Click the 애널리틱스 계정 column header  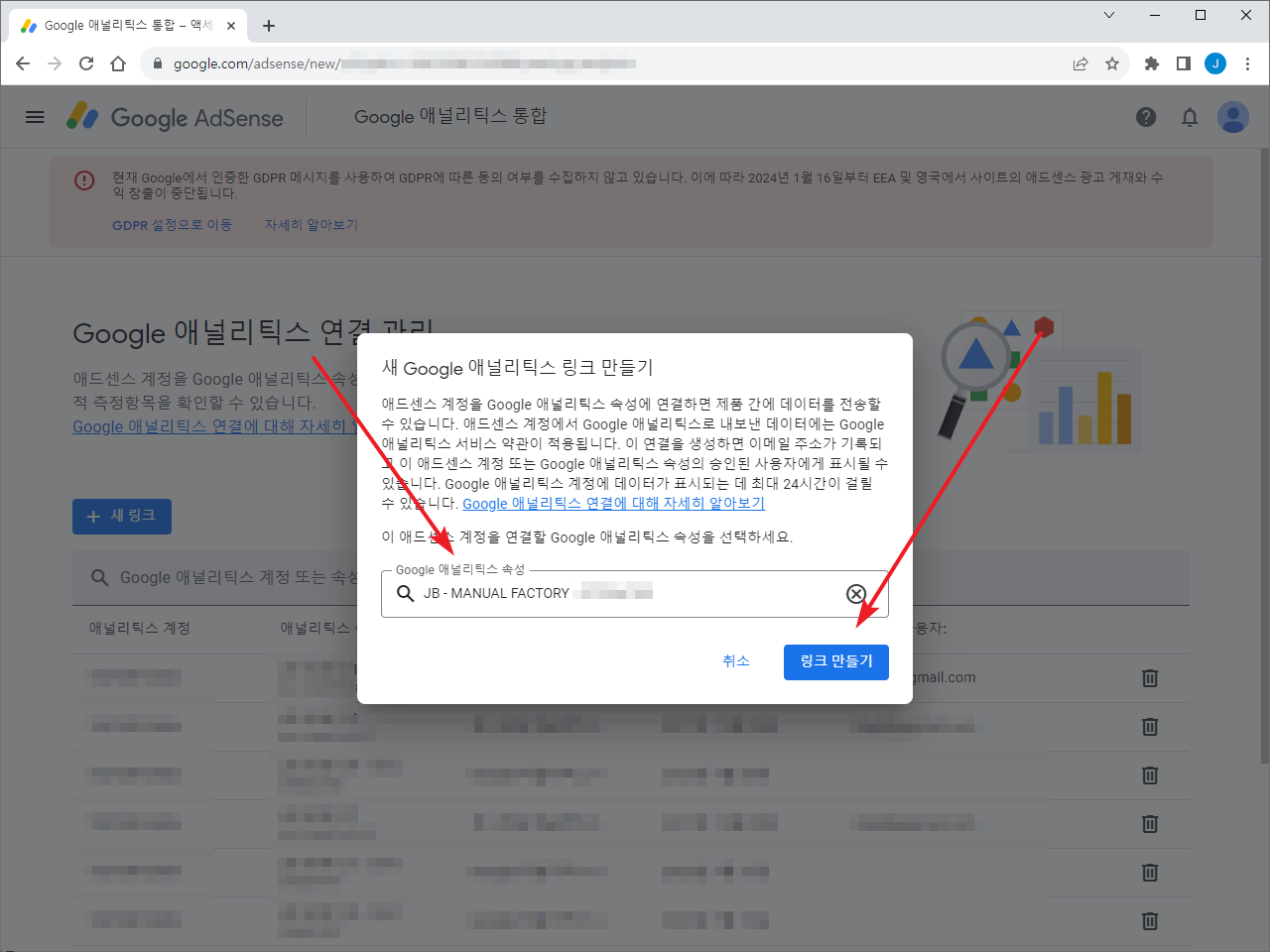point(140,629)
